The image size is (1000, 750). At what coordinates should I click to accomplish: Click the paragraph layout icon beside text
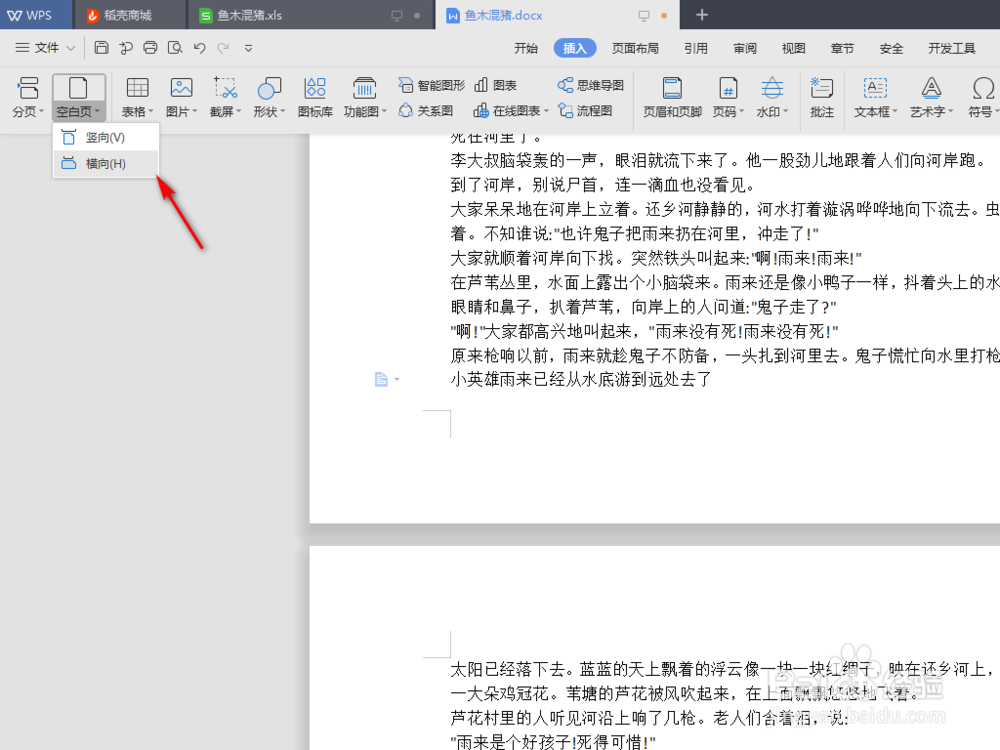pos(381,379)
